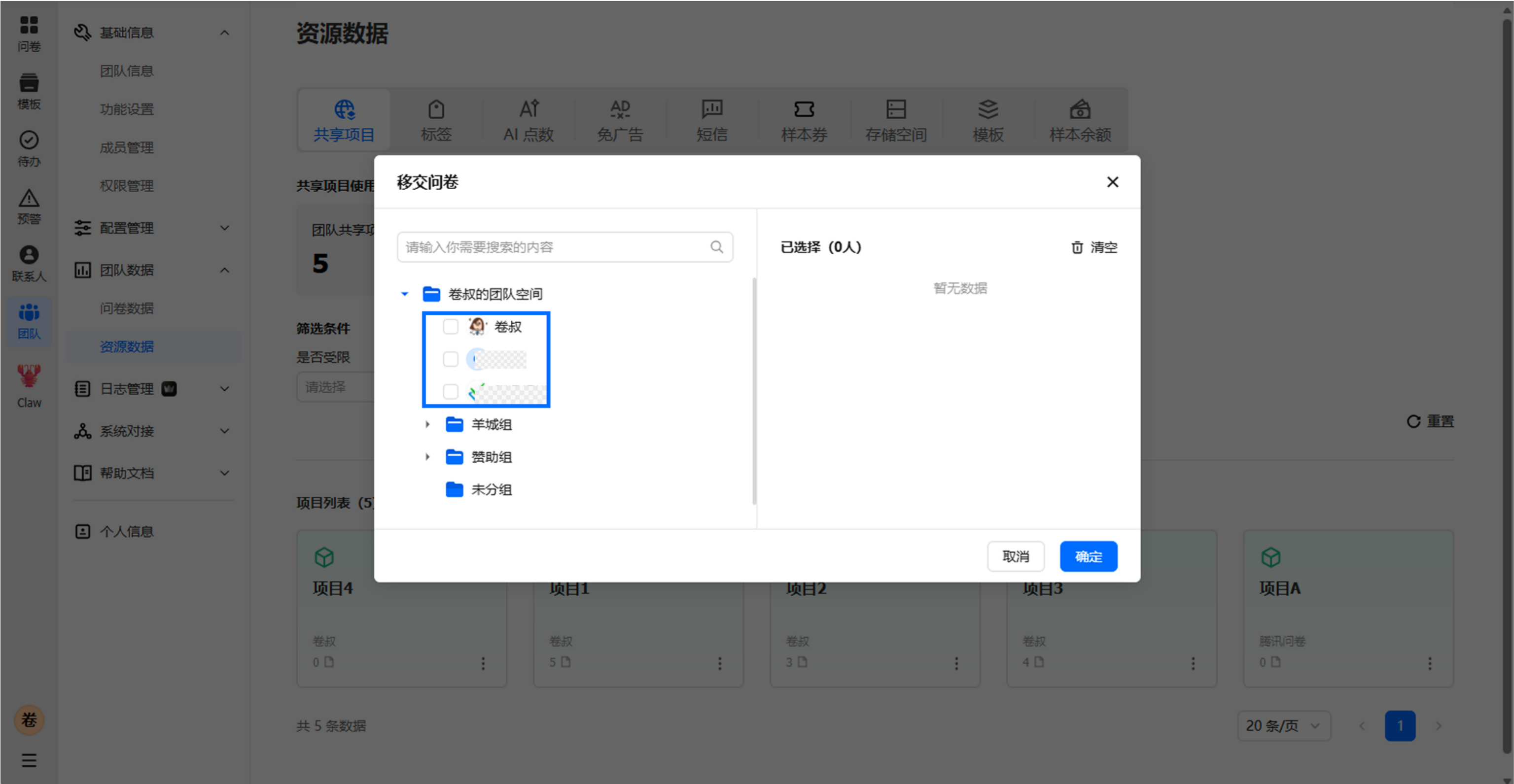Focus the dialog search input field
Image resolution: width=1514 pixels, height=784 pixels.
(565, 247)
